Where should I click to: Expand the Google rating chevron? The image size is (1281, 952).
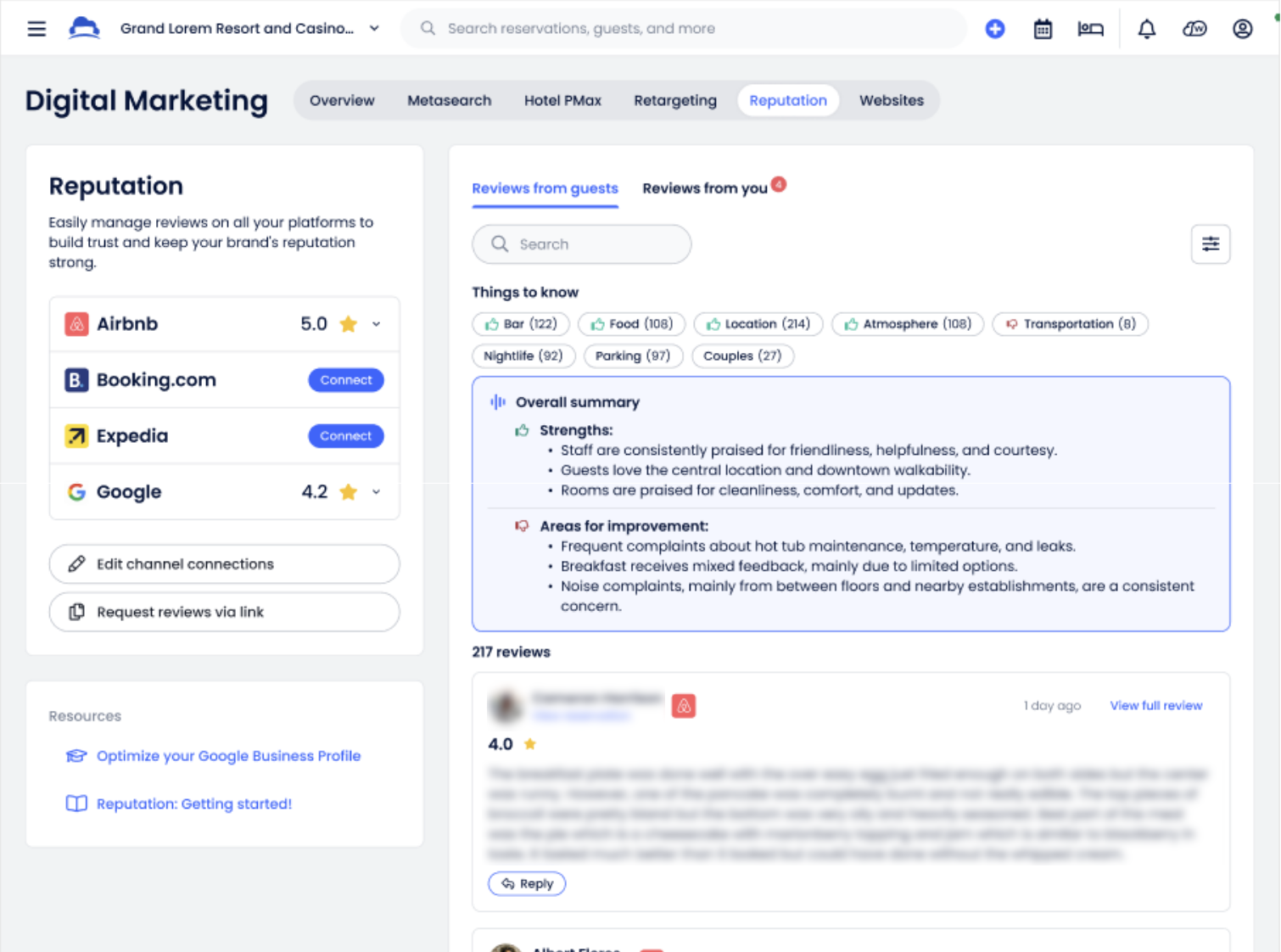point(376,492)
